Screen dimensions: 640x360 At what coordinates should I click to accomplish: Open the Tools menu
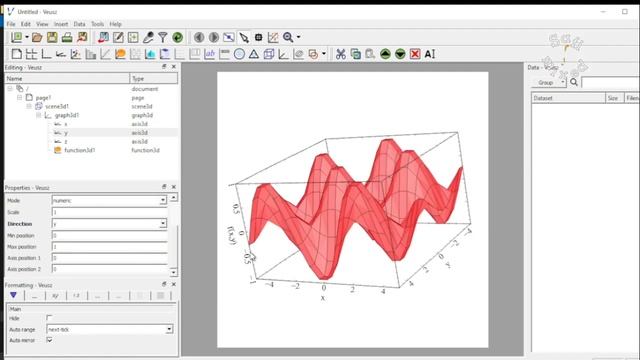point(98,24)
